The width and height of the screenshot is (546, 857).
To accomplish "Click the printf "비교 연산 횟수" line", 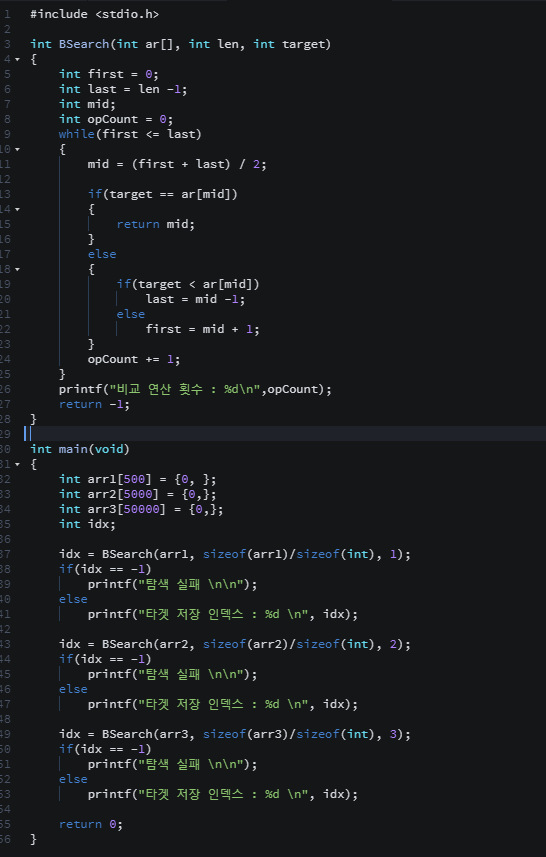I will (195, 390).
